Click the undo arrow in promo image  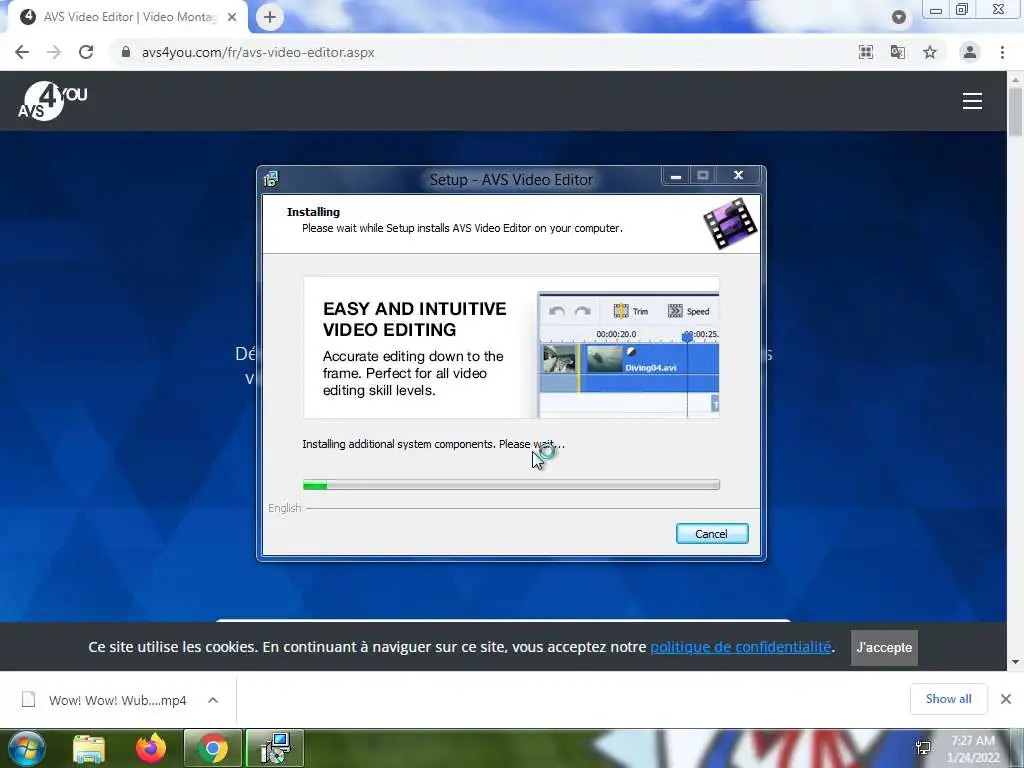click(557, 311)
